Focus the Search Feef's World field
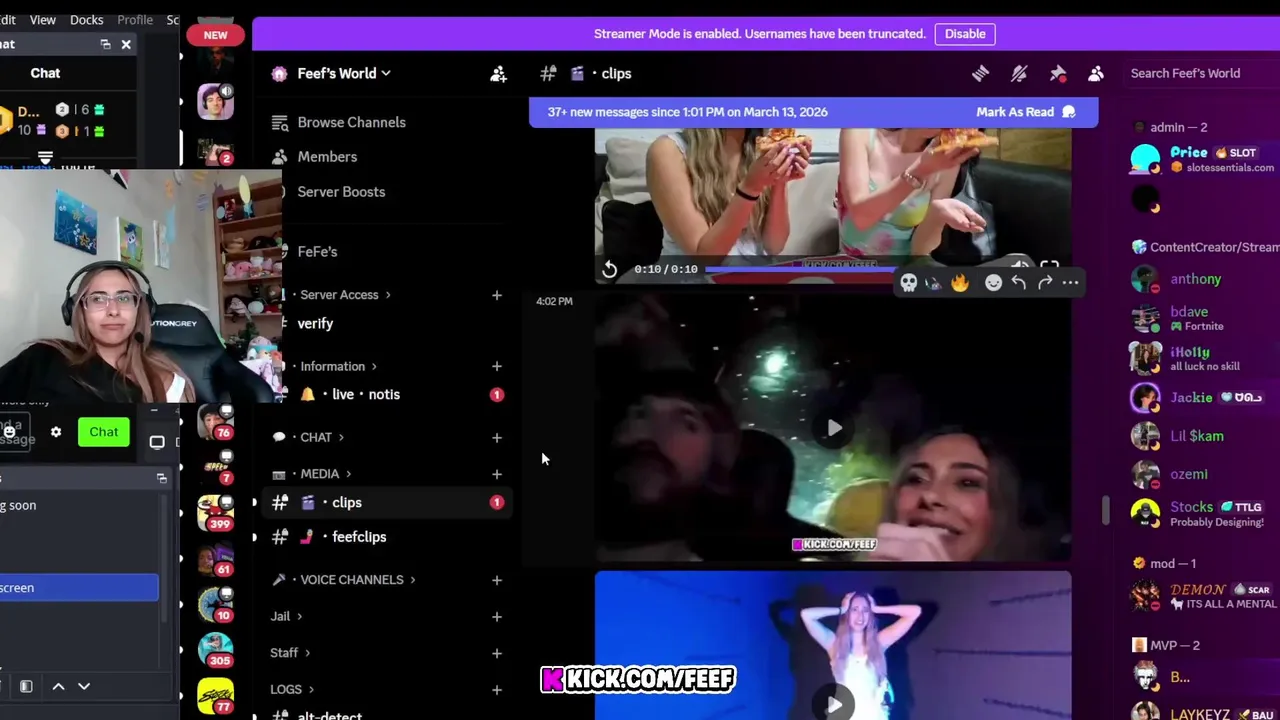The width and height of the screenshot is (1280, 720). click(1200, 73)
